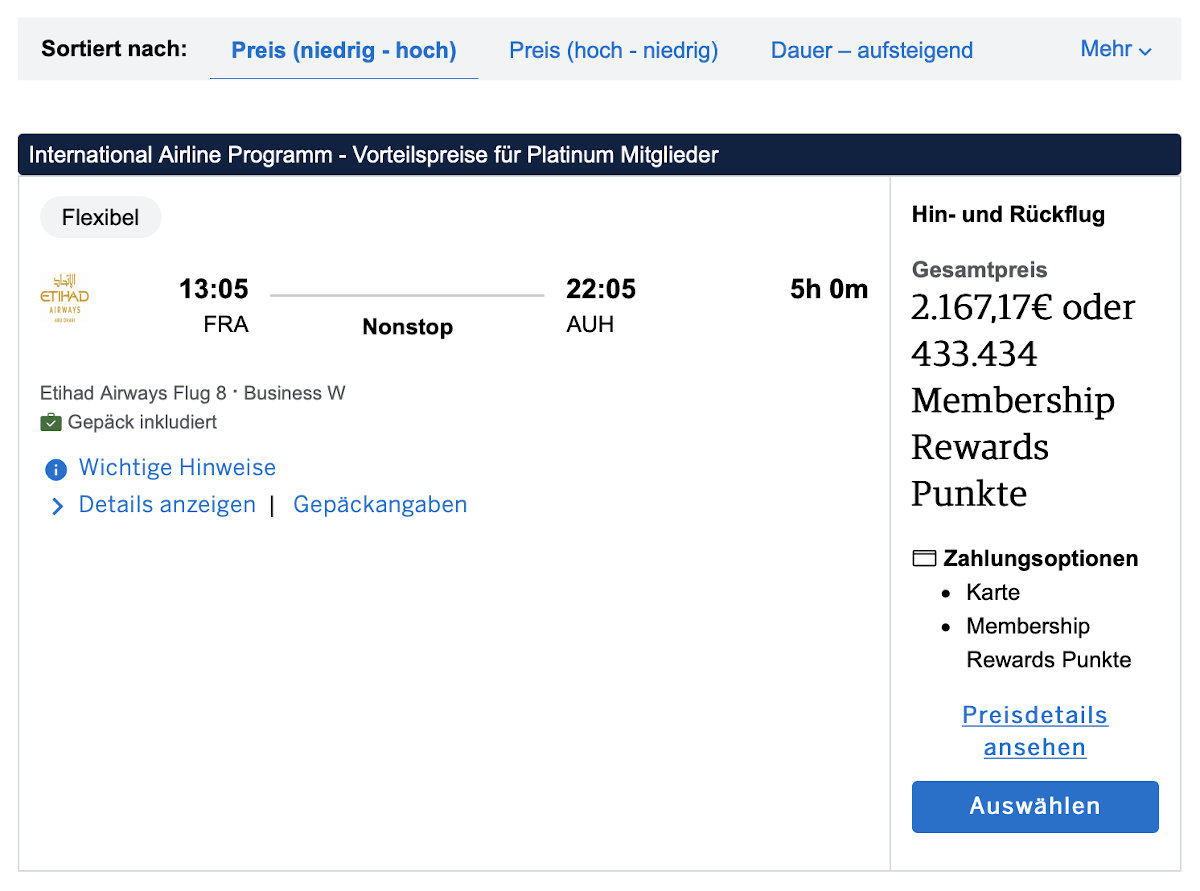
Task: Click the Auswählen button
Action: tap(1035, 807)
